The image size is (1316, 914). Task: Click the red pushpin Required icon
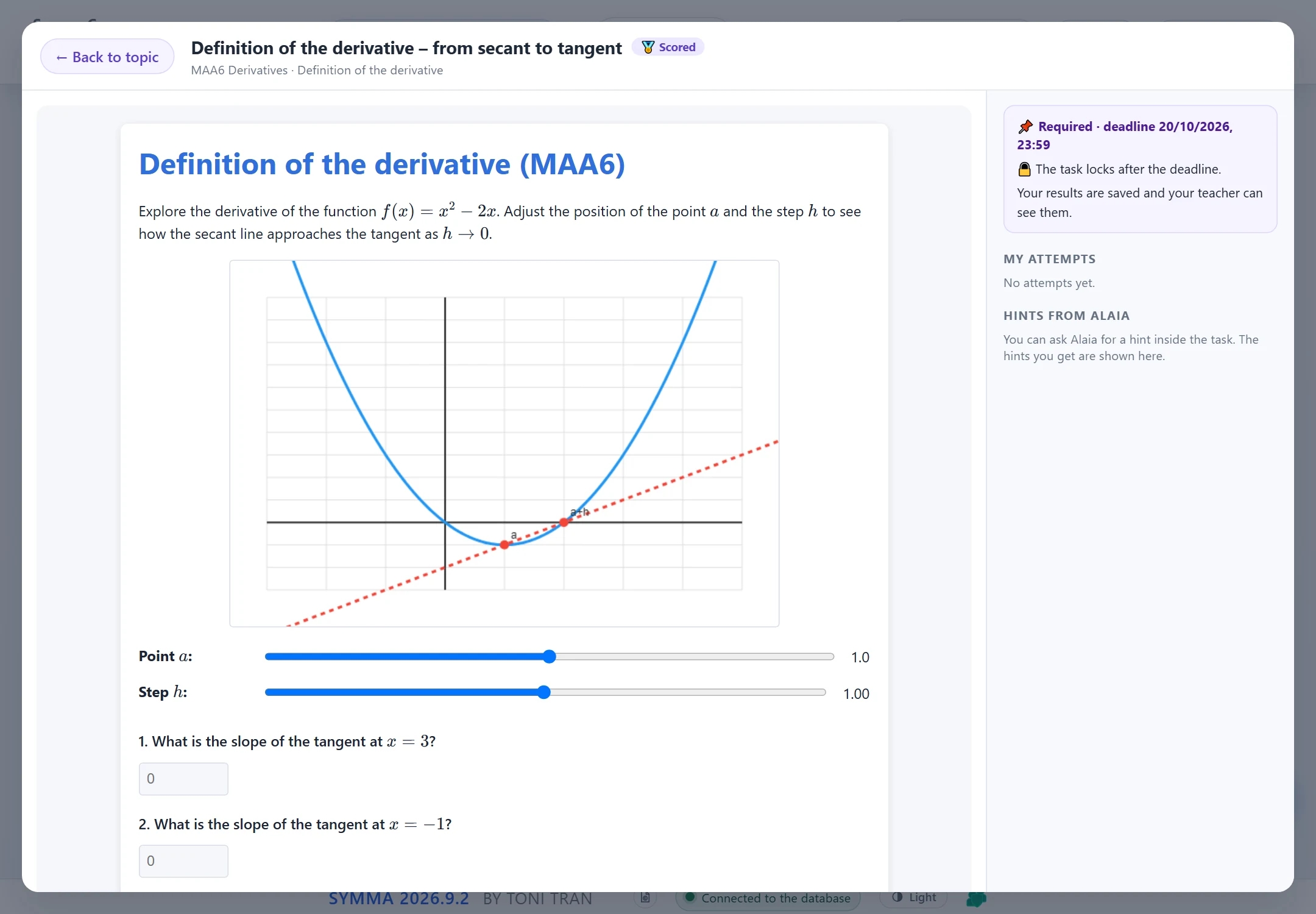(x=1025, y=126)
